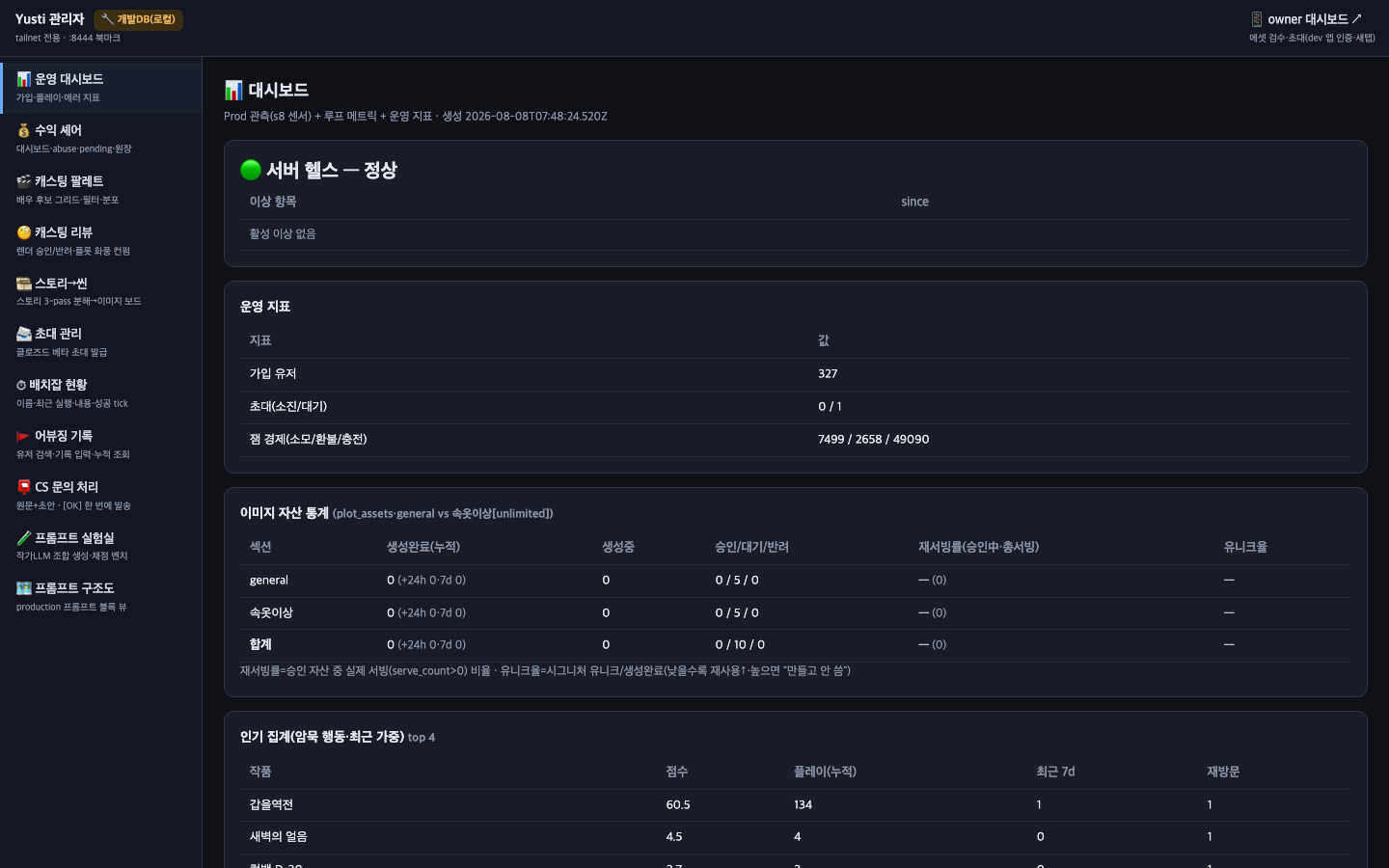Open the 캐스팅 팔레트 clapperboard icon
This screenshot has height=868, width=1389.
pyautogui.click(x=23, y=181)
